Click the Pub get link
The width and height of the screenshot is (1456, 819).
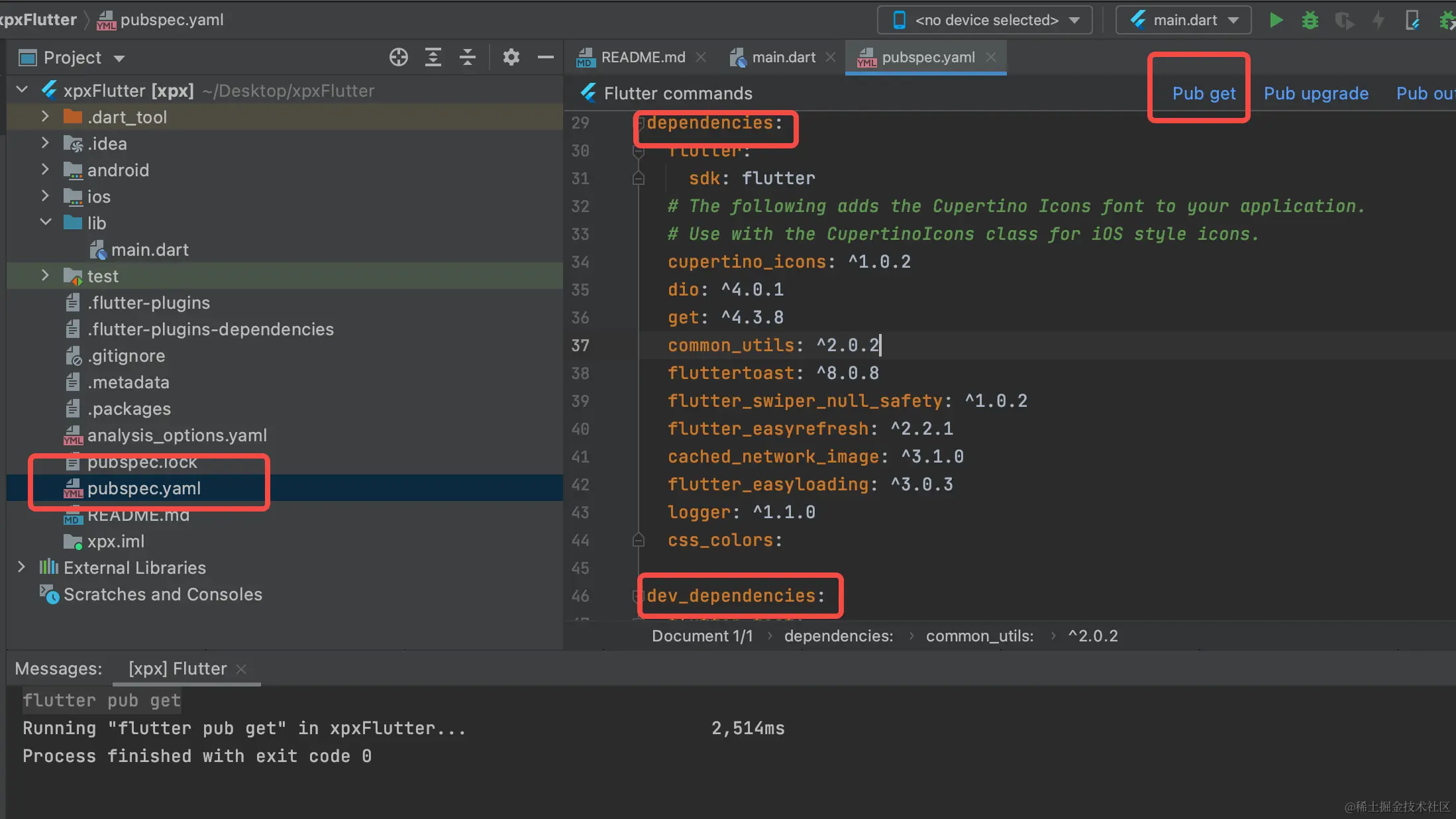(1204, 93)
